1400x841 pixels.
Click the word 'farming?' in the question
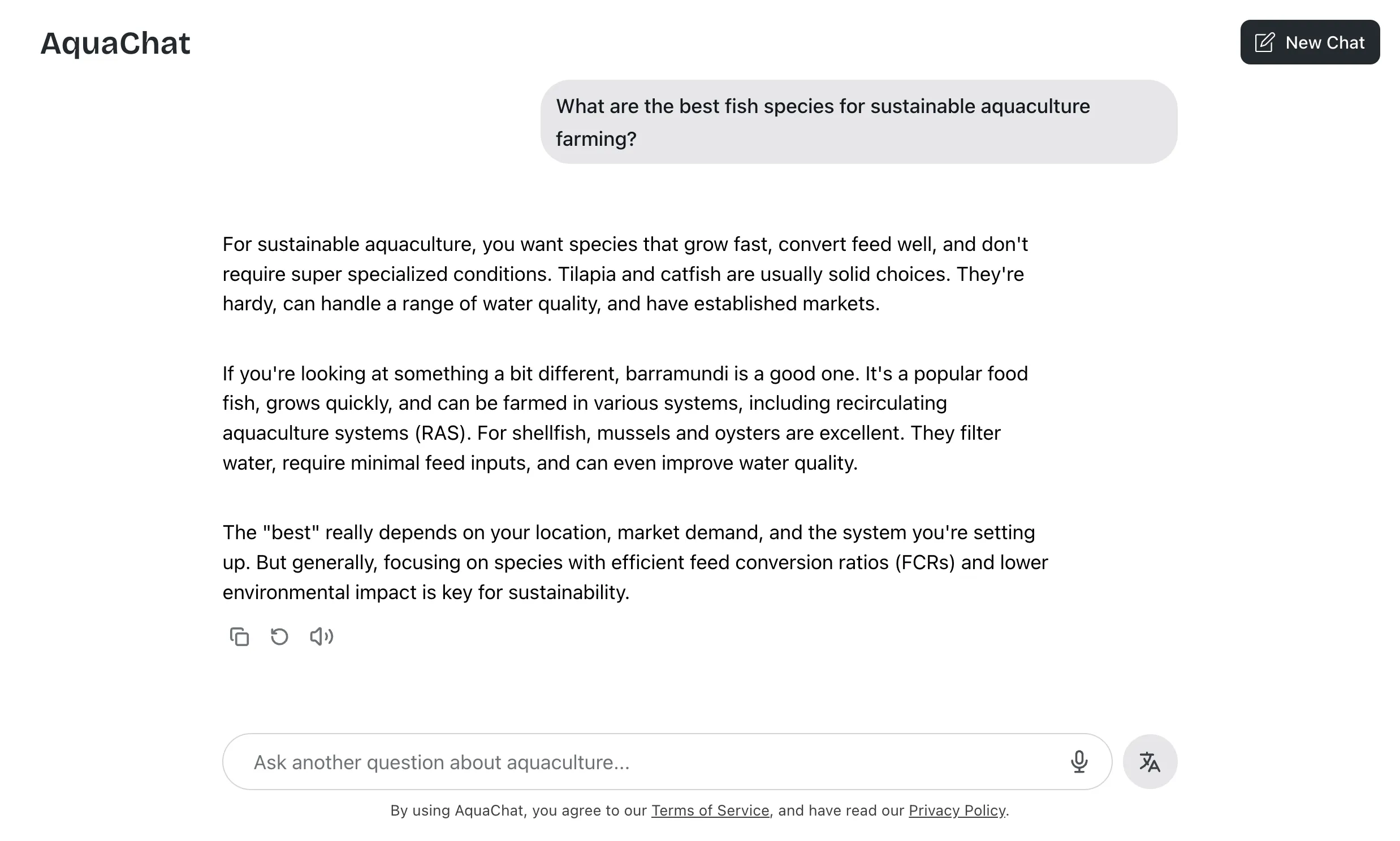[x=596, y=139]
